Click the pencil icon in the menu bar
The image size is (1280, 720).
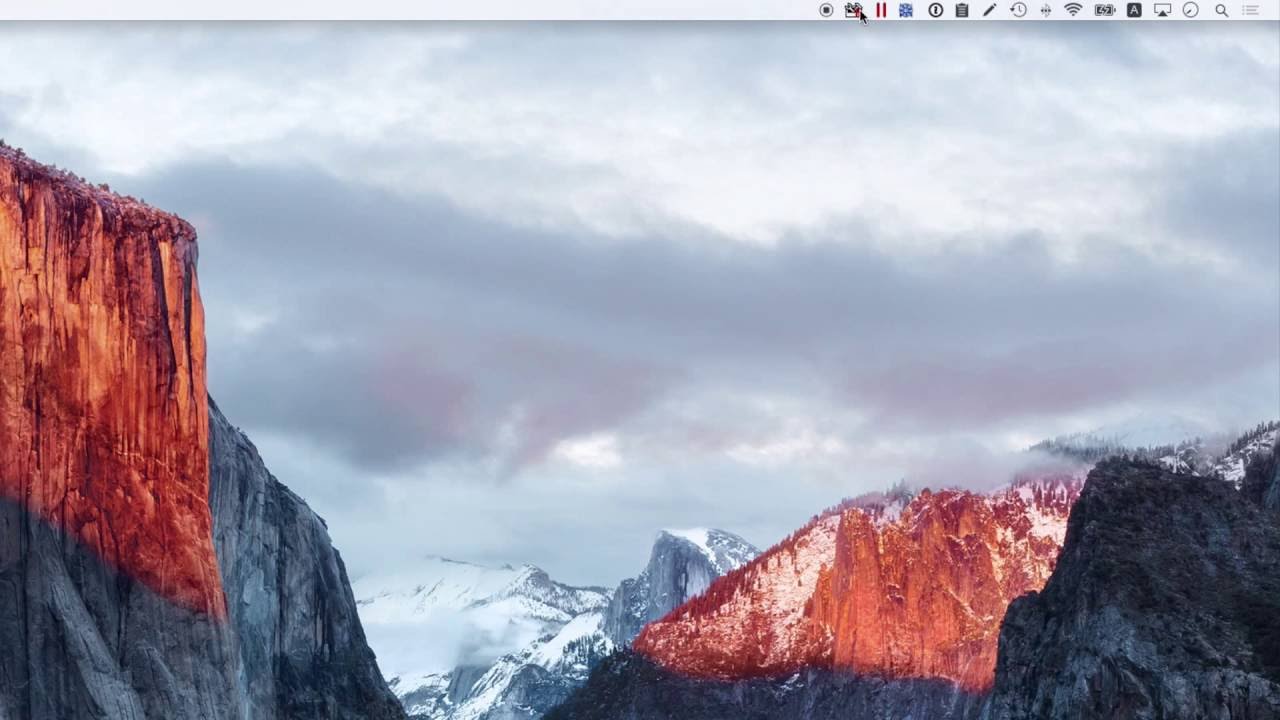[990, 10]
